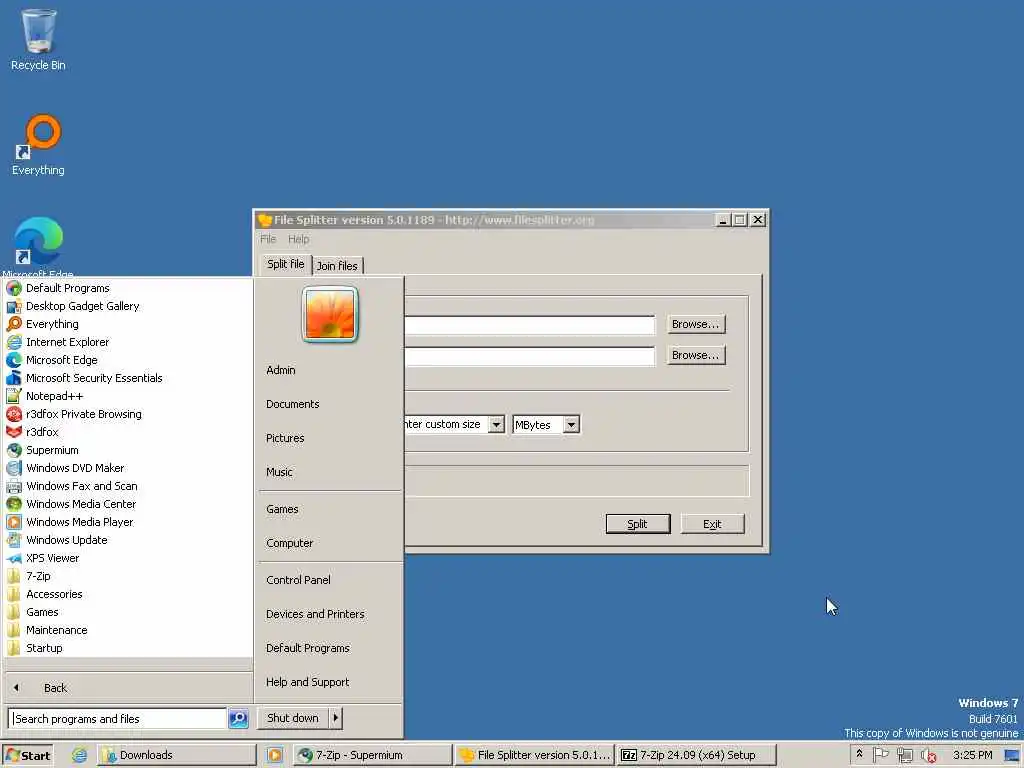Expand the 7-Zip folder in programs list
This screenshot has width=1024, height=768.
tap(38, 576)
